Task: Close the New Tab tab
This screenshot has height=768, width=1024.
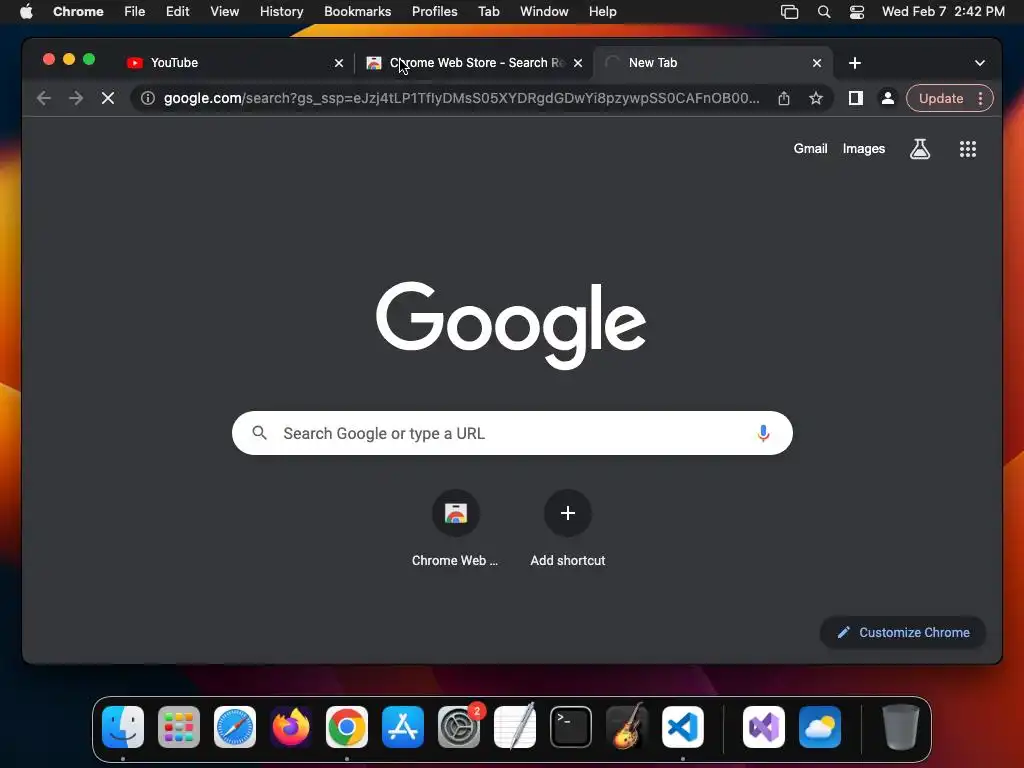Action: click(x=817, y=63)
